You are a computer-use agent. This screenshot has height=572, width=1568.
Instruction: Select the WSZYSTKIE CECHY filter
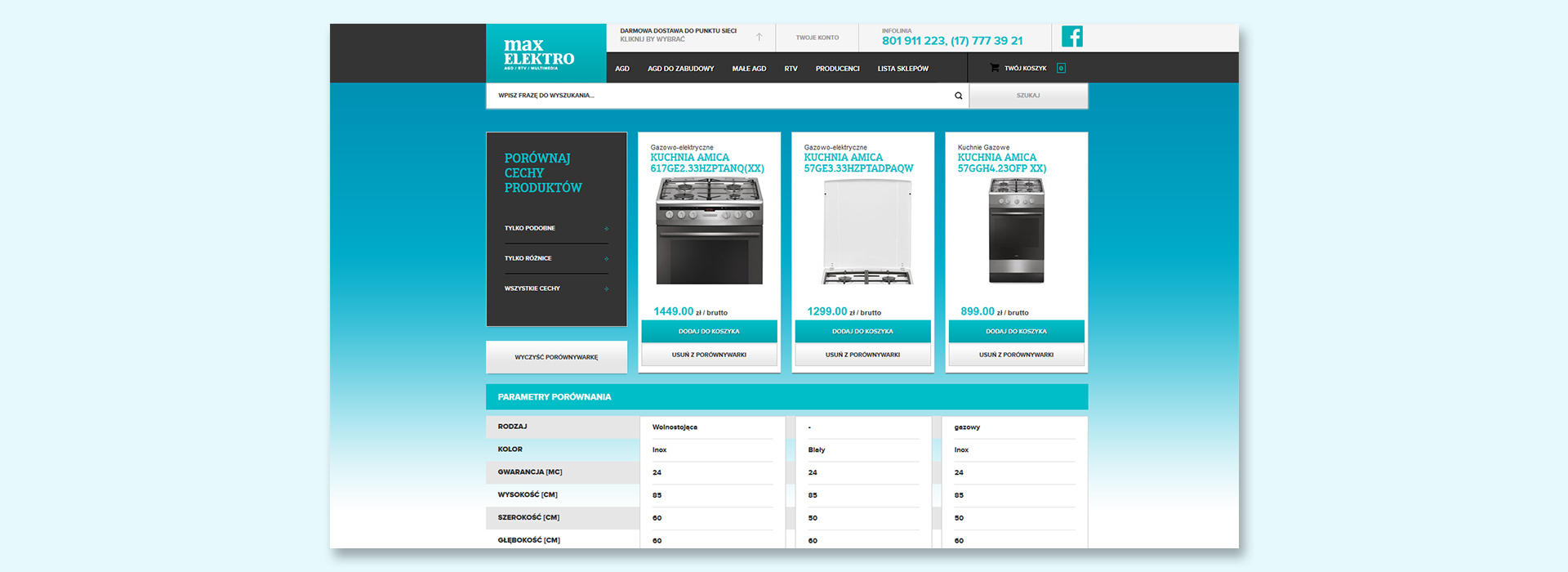pyautogui.click(x=556, y=288)
